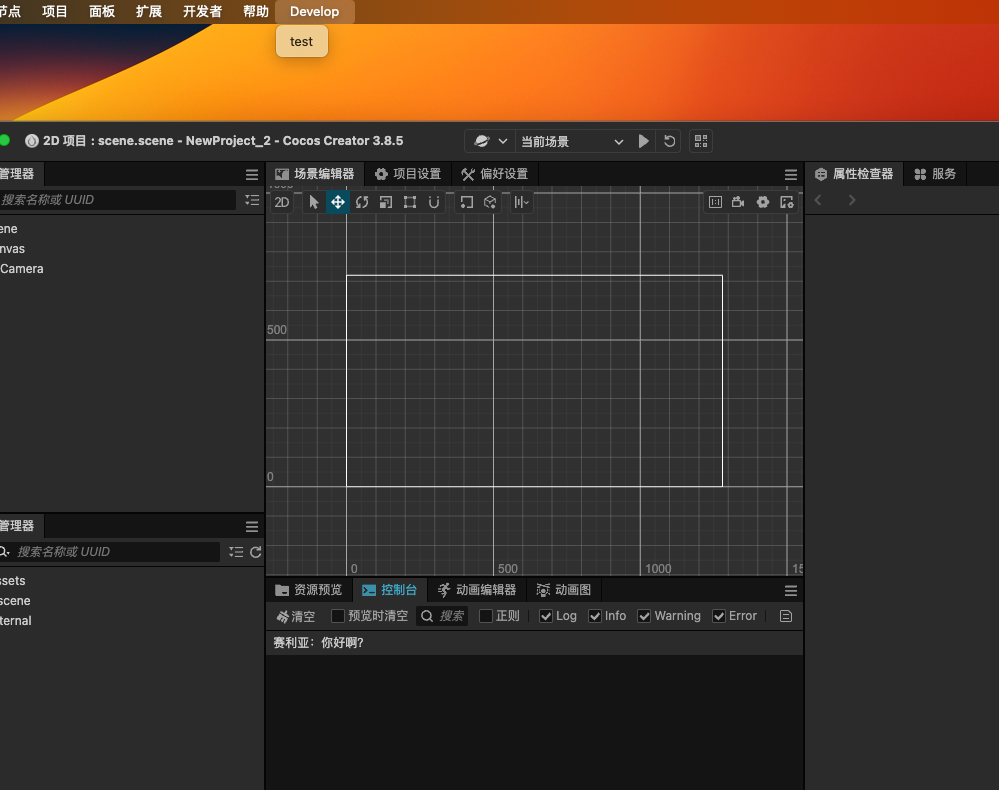Open the 开发者 menu

coord(203,11)
